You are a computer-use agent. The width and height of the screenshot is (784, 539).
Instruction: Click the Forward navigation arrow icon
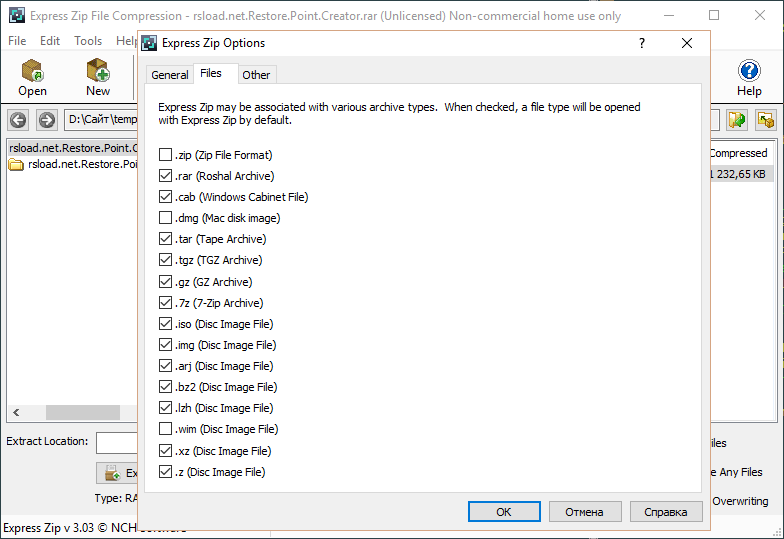coord(46,121)
